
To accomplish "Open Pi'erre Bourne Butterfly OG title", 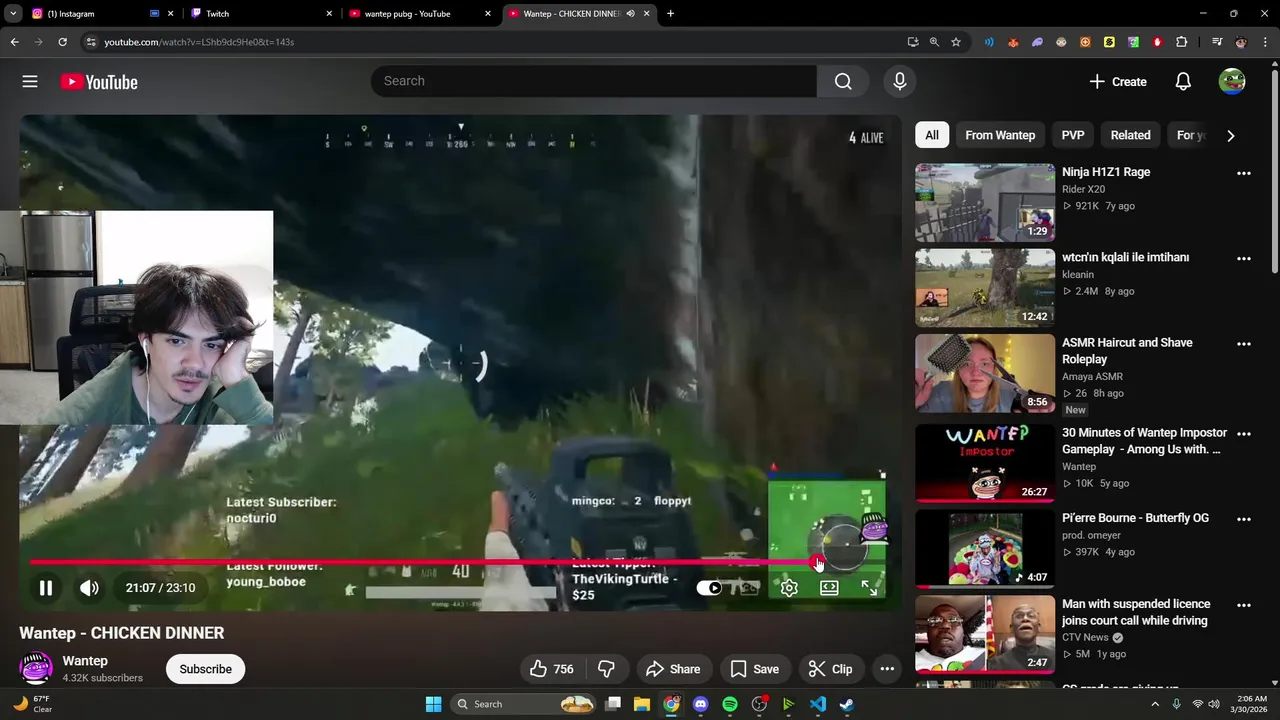I will click(1135, 518).
